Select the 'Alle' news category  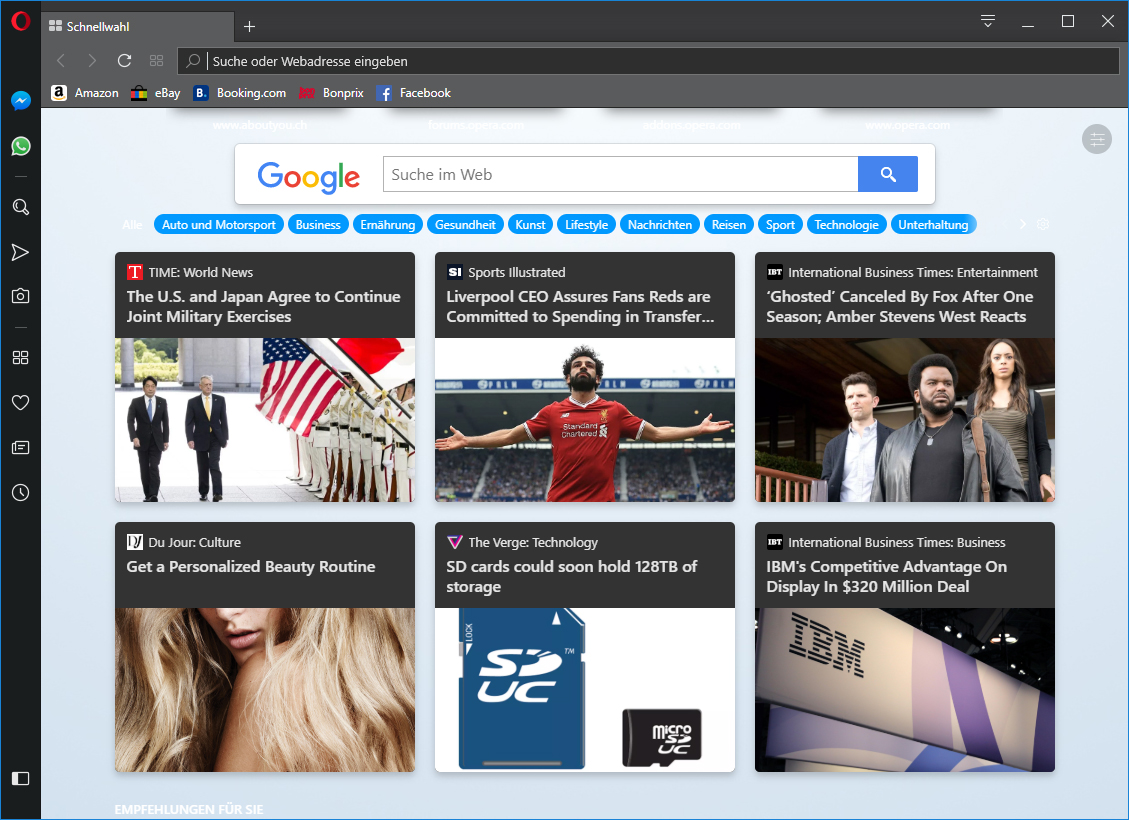pos(132,225)
